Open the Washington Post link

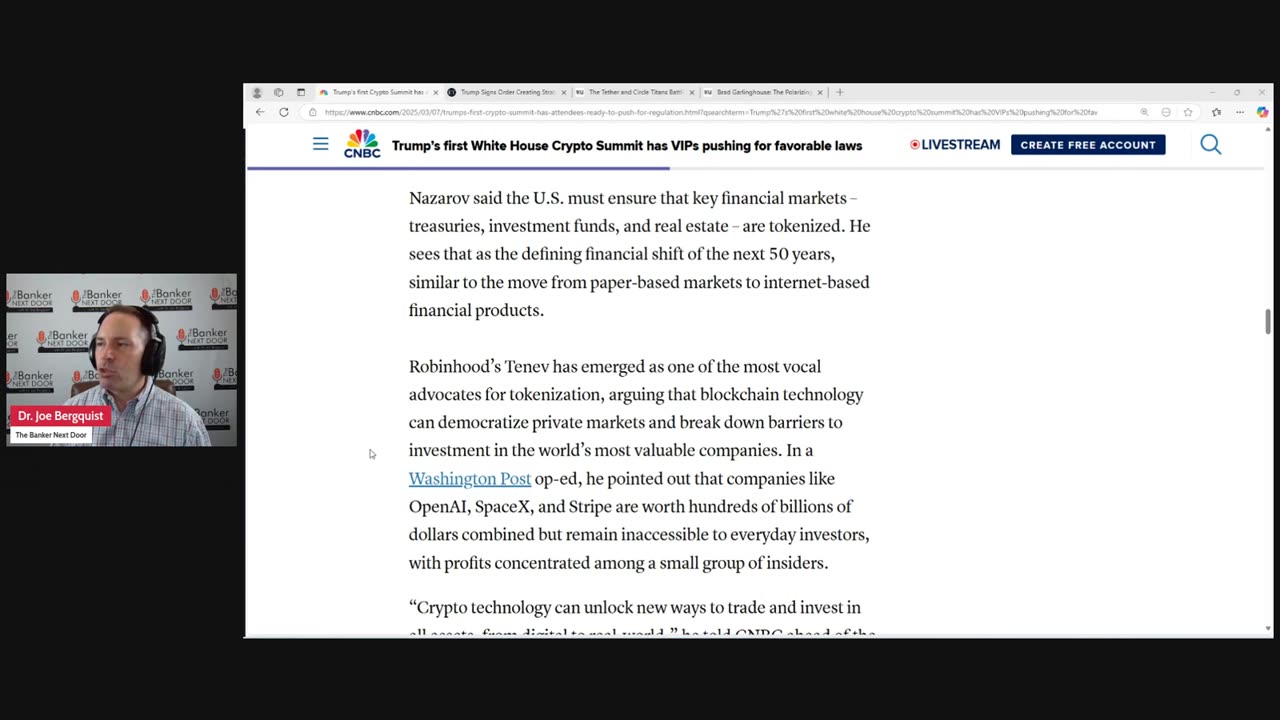click(469, 479)
